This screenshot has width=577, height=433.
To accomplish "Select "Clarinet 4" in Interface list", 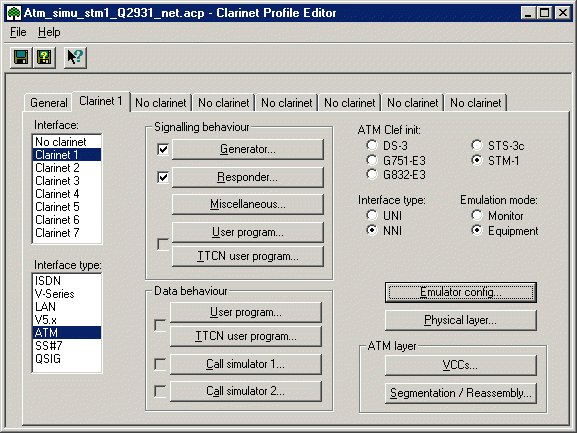I will pos(67,194).
